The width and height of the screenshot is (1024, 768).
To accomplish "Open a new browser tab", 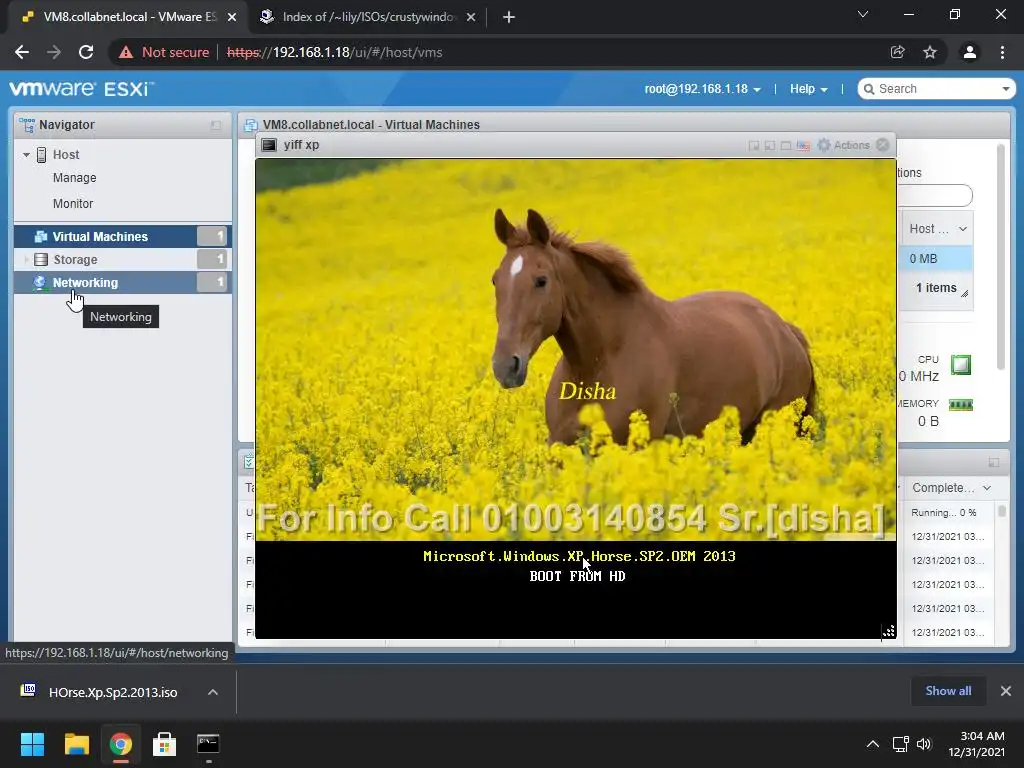I will pos(509,17).
